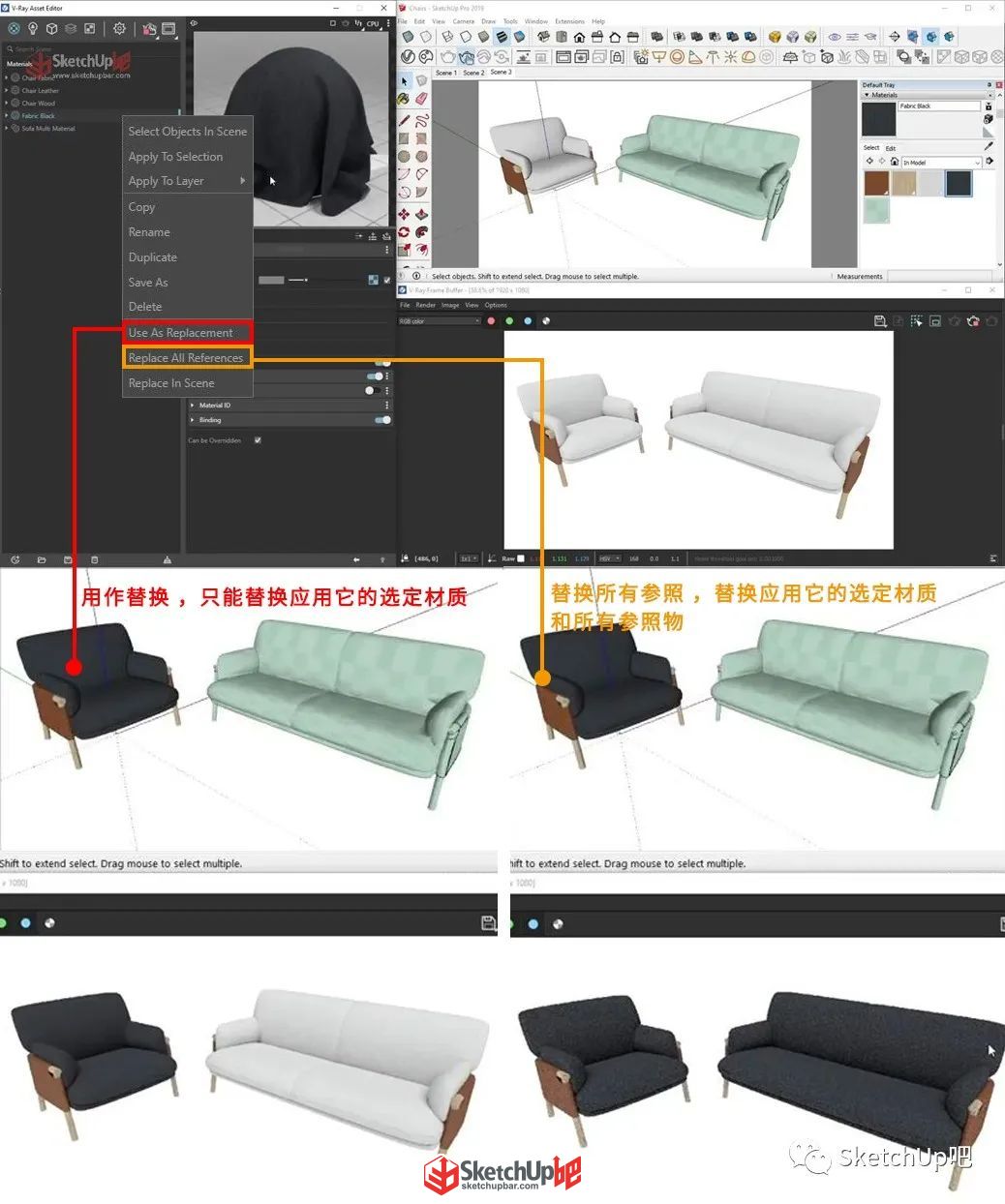Toggle material preview eye icon
The height and width of the screenshot is (1204, 1005).
pyautogui.click(x=194, y=22)
